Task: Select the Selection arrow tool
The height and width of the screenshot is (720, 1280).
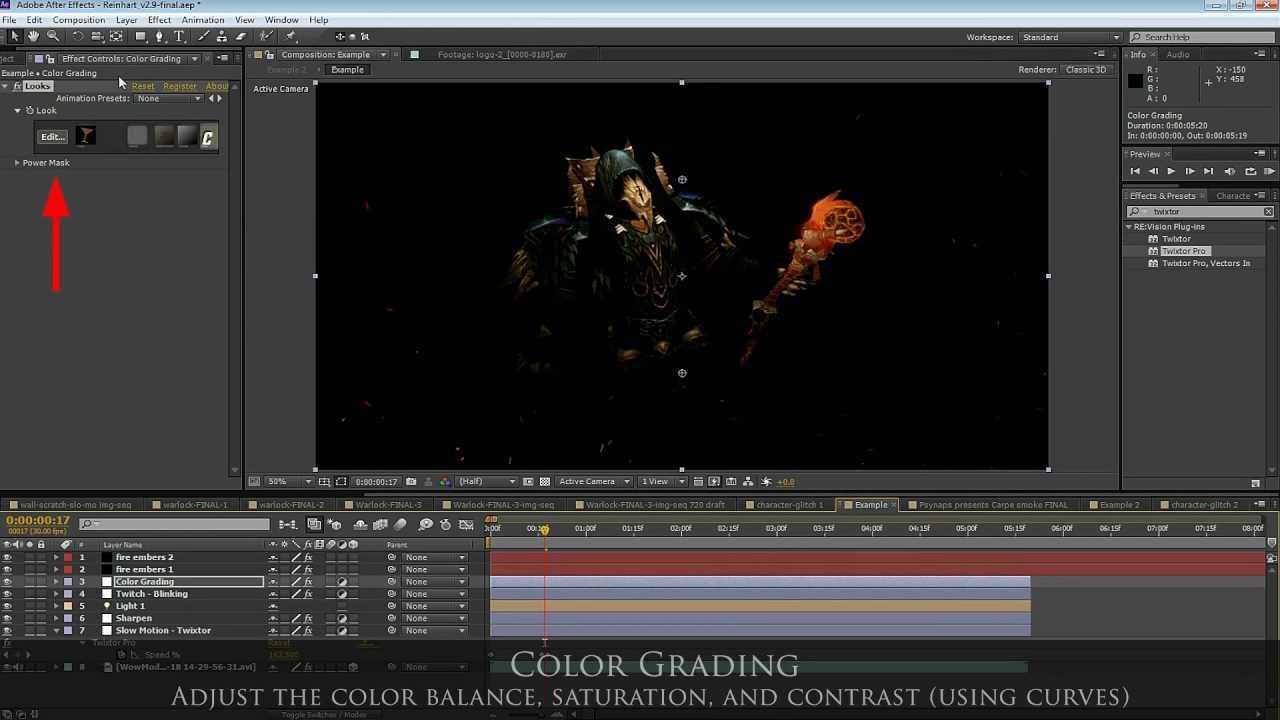Action: point(14,37)
